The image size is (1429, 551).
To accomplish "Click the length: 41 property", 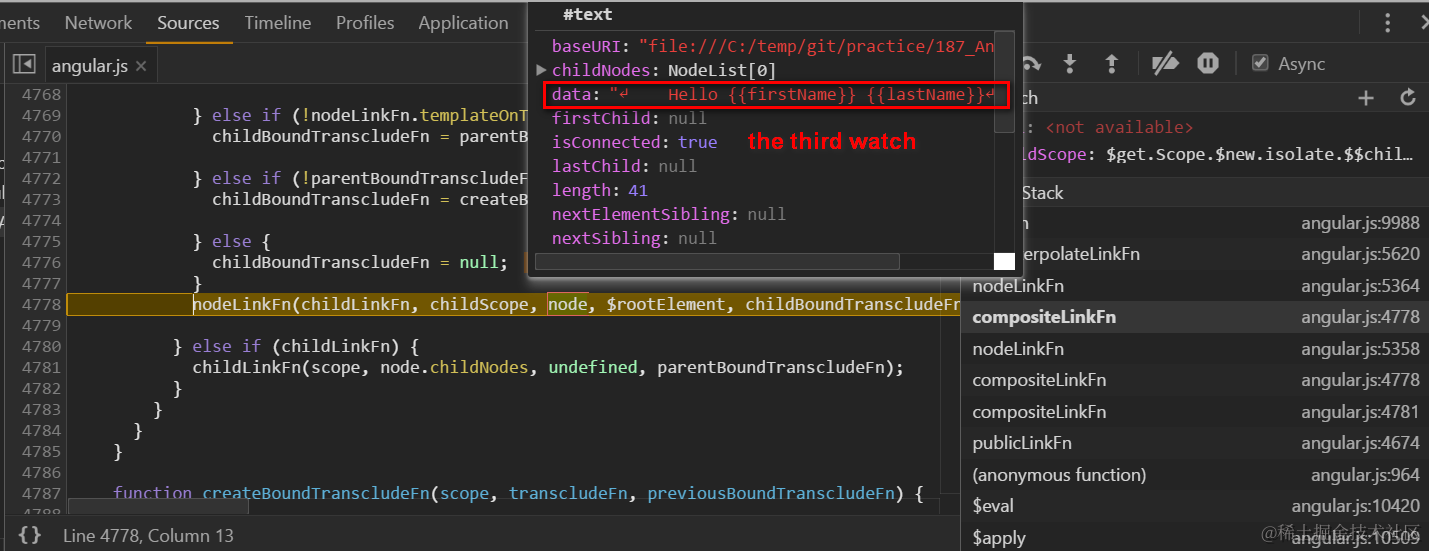I will pos(600,190).
